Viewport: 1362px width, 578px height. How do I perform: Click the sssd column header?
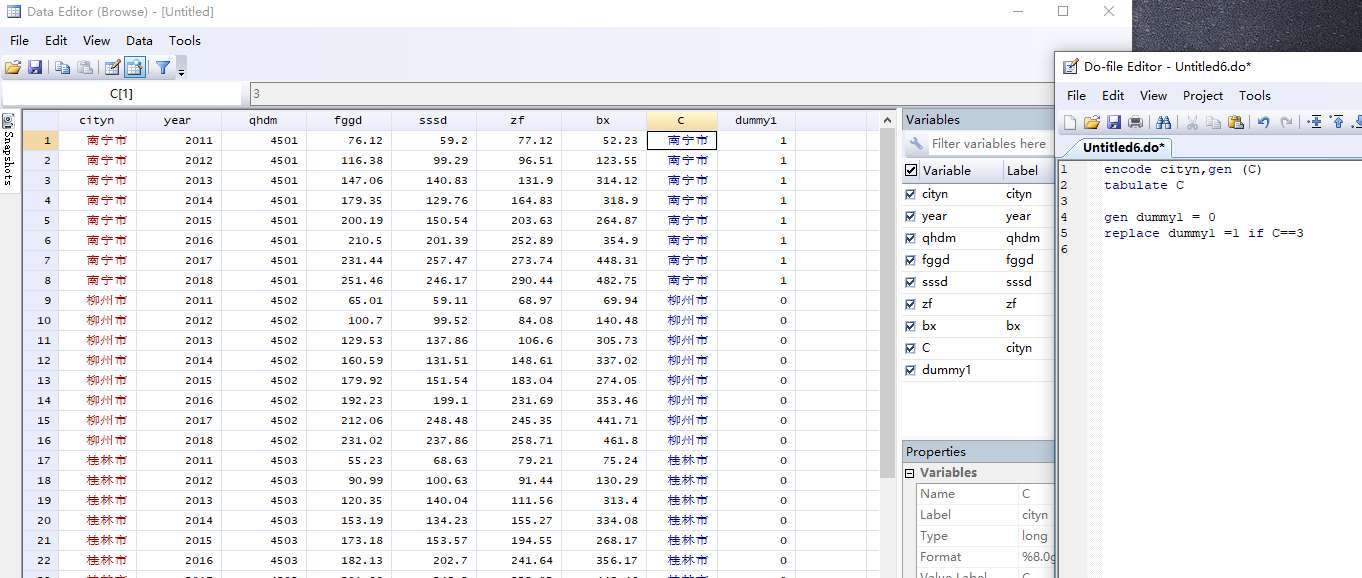pyautogui.click(x=433, y=120)
